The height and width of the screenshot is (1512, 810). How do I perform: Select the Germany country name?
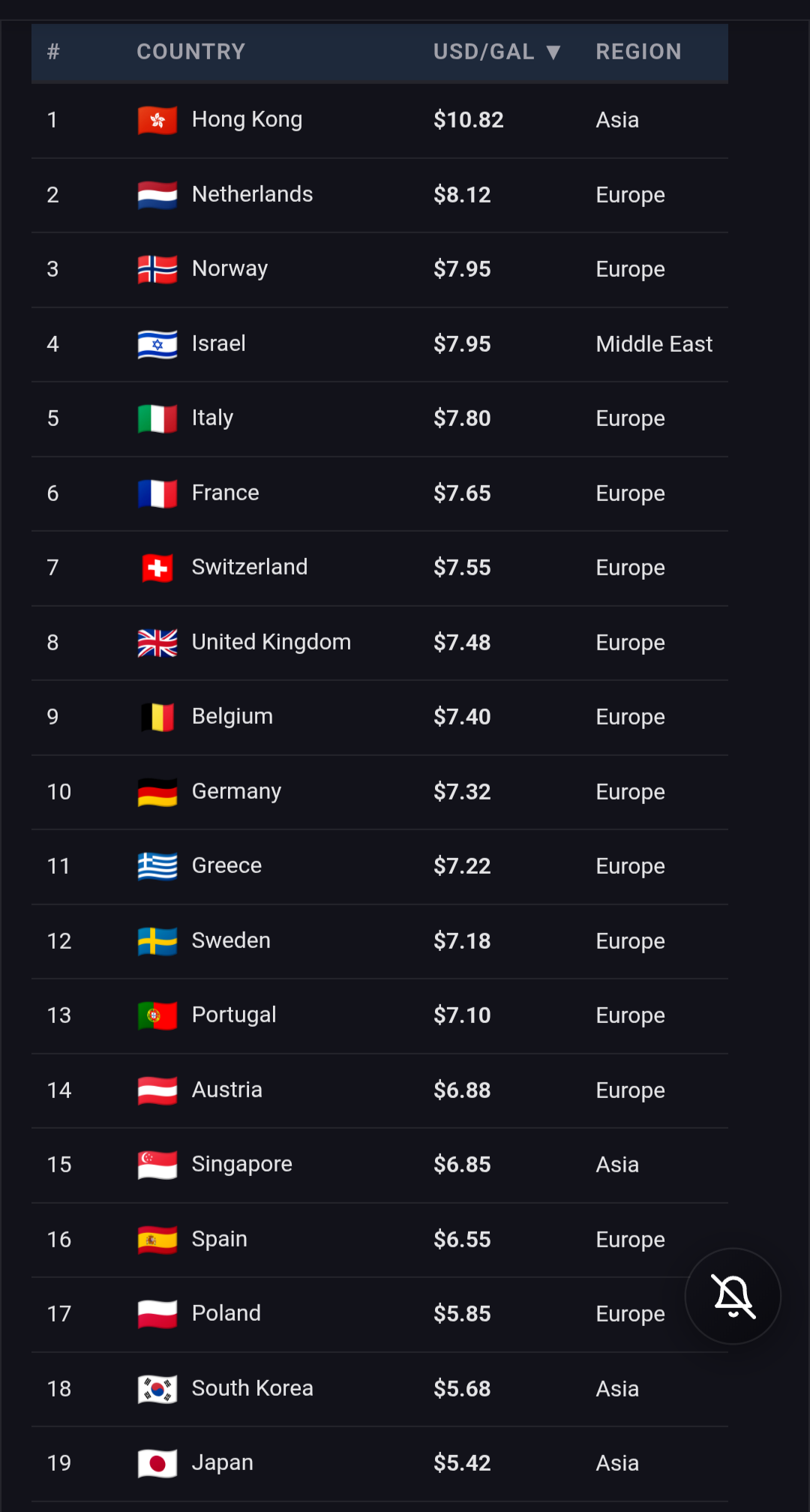coord(236,791)
